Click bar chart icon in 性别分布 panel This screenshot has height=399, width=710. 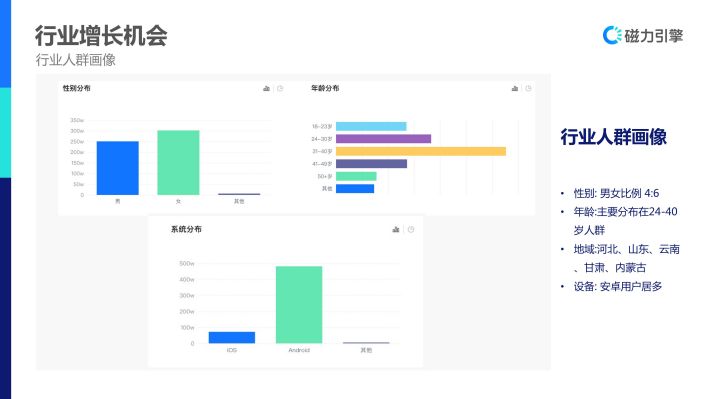pyautogui.click(x=266, y=88)
